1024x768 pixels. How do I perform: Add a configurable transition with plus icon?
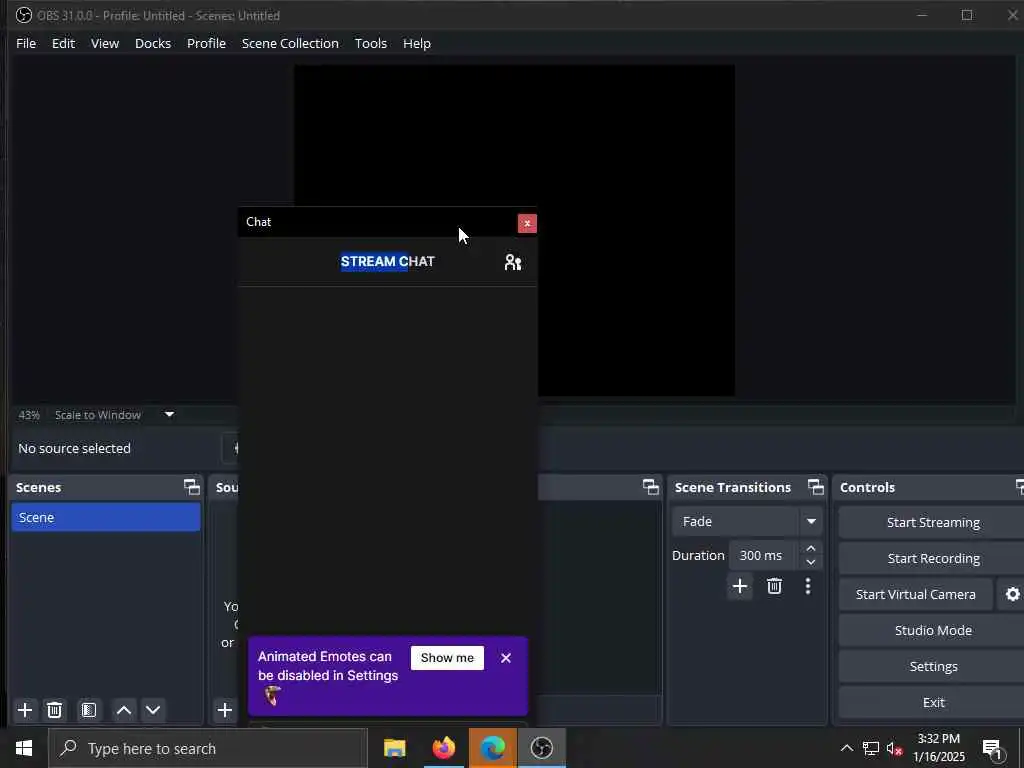pyautogui.click(x=740, y=586)
